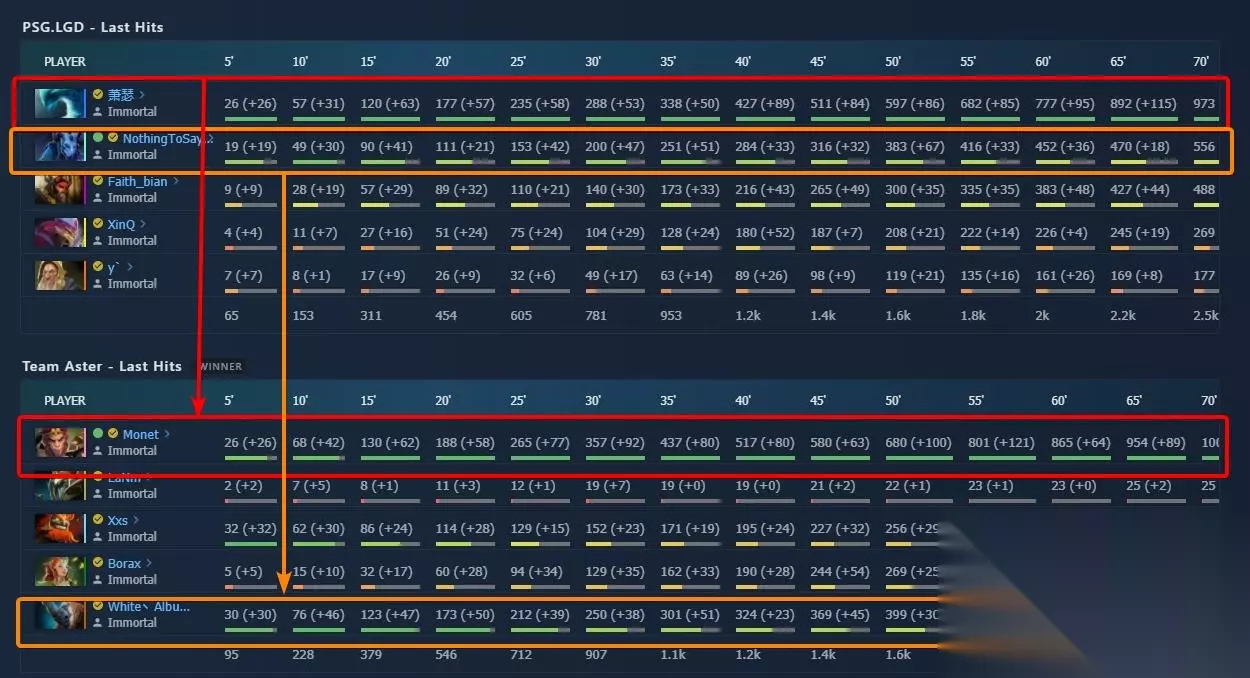
Task: Click verified badge next to y`
Action: (x=98, y=267)
